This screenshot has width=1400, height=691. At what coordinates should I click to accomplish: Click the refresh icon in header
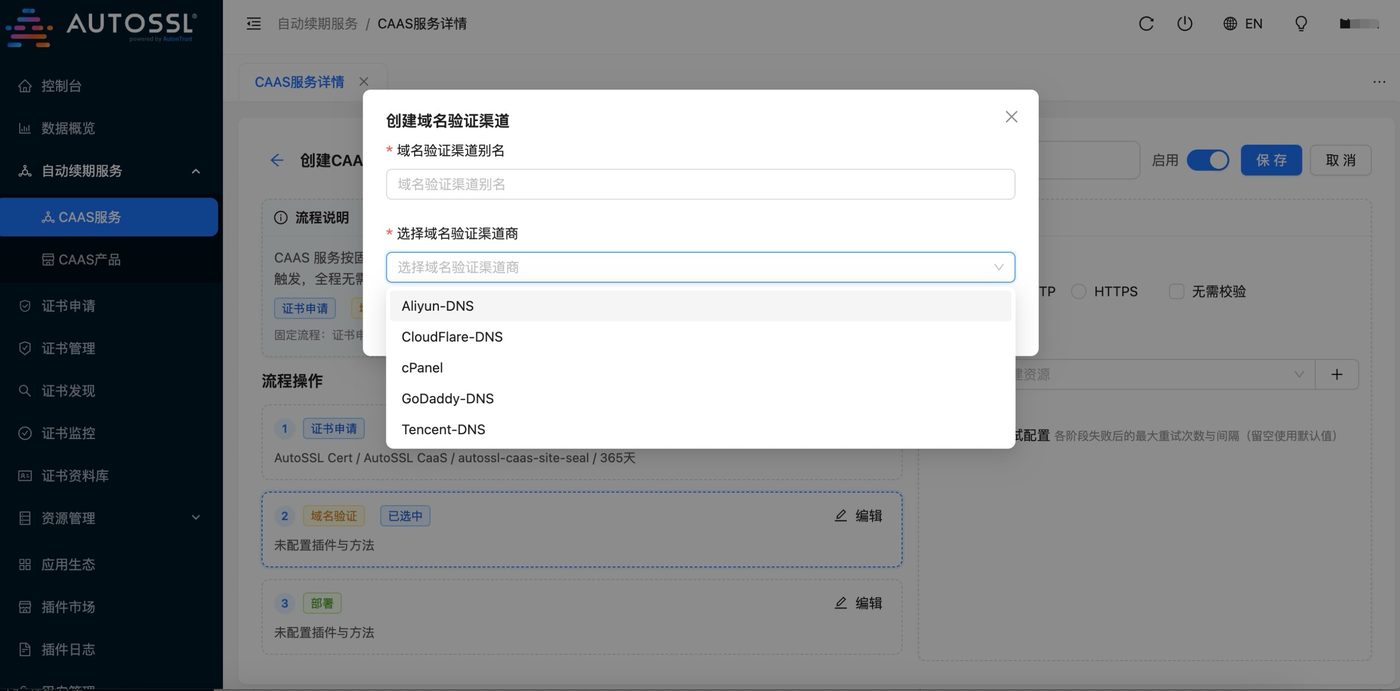click(1146, 23)
